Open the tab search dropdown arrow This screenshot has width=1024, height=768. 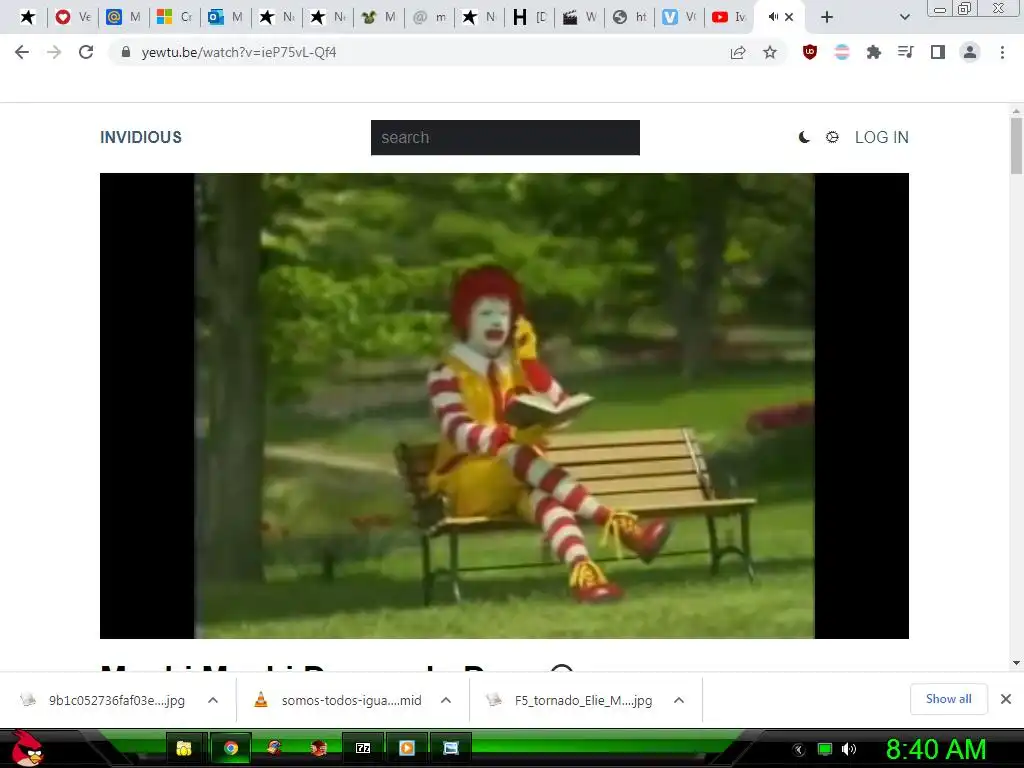click(904, 17)
